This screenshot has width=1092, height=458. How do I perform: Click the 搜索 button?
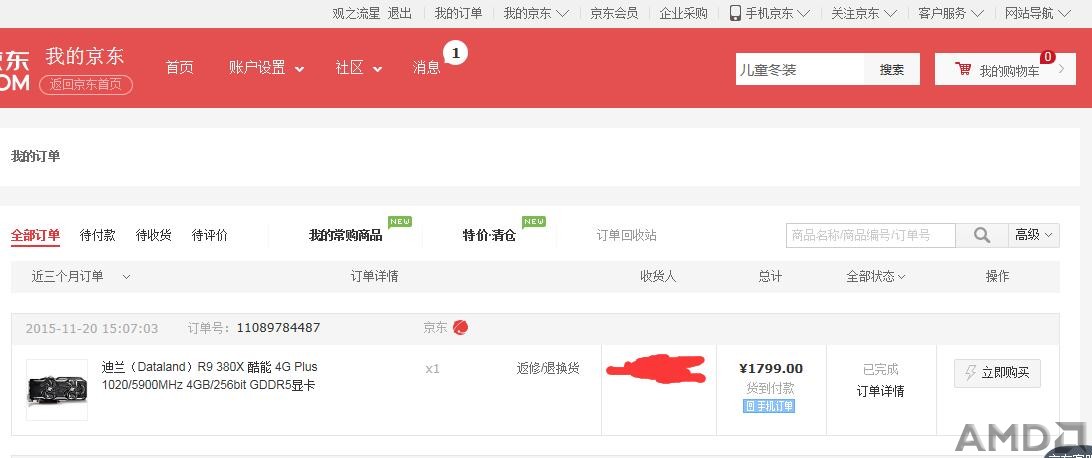(891, 69)
